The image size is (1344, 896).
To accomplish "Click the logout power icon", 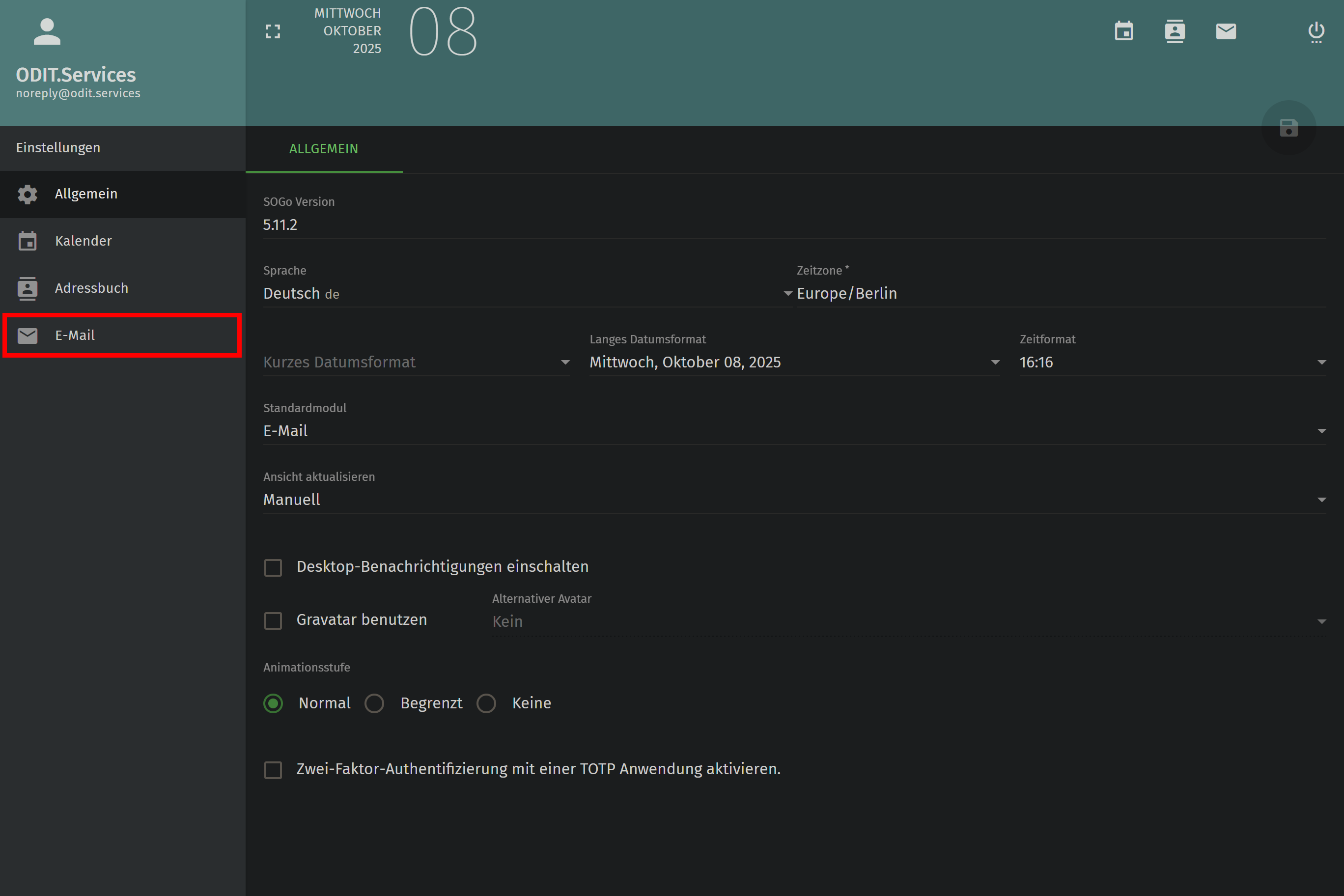I will [1316, 32].
